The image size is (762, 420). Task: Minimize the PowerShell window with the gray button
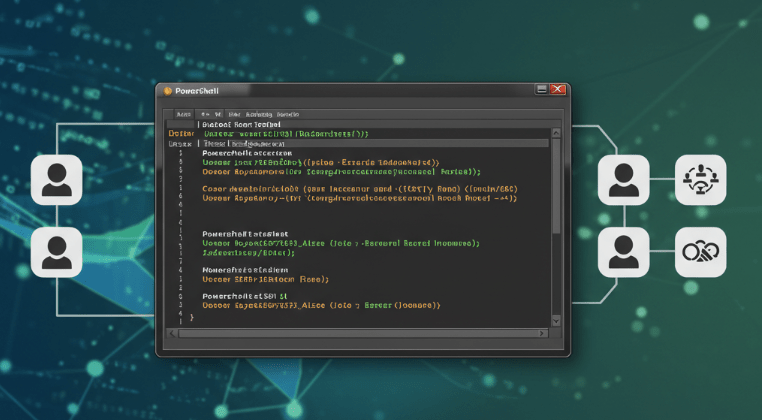tap(541, 89)
